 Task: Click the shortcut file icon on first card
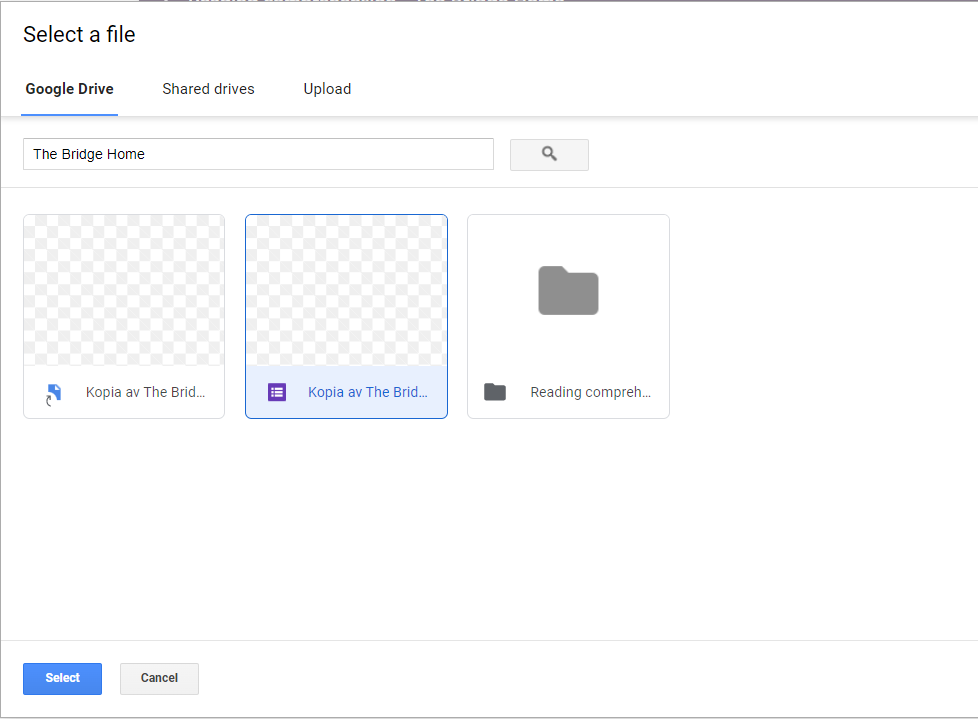[x=54, y=393]
